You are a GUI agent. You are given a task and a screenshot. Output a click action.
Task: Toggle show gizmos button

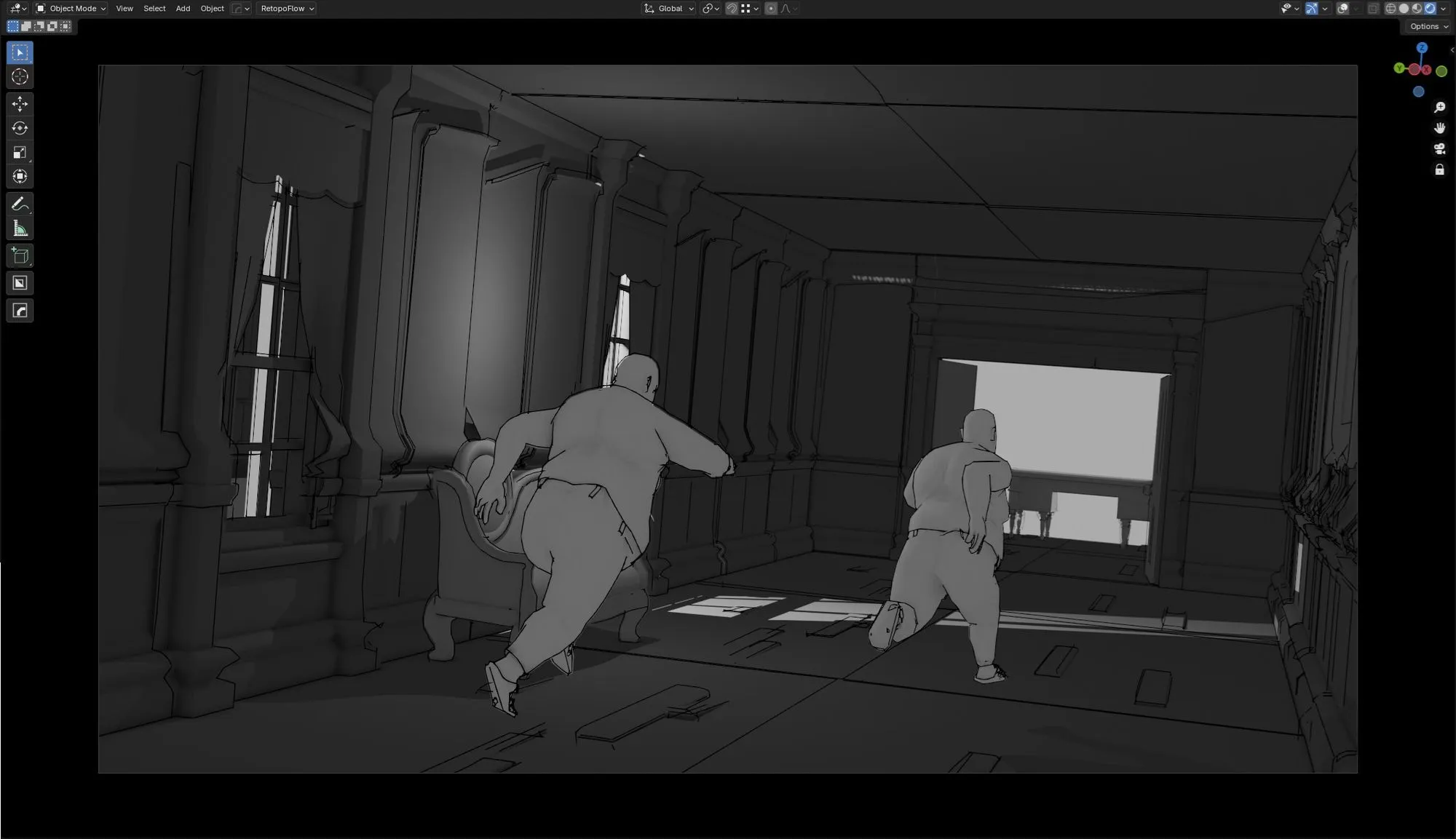[1311, 9]
